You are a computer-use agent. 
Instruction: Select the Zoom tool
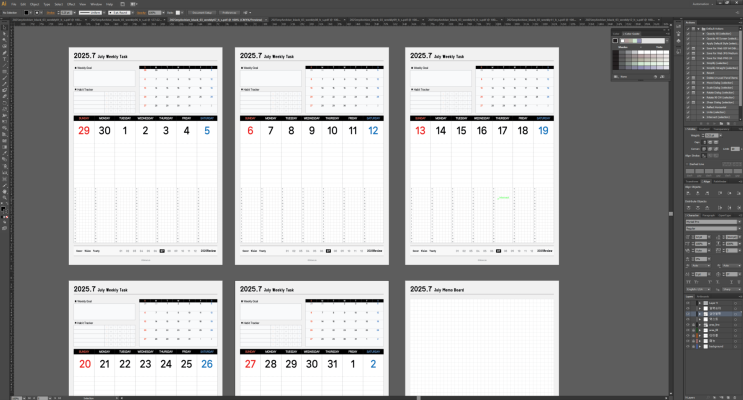tap(4, 197)
